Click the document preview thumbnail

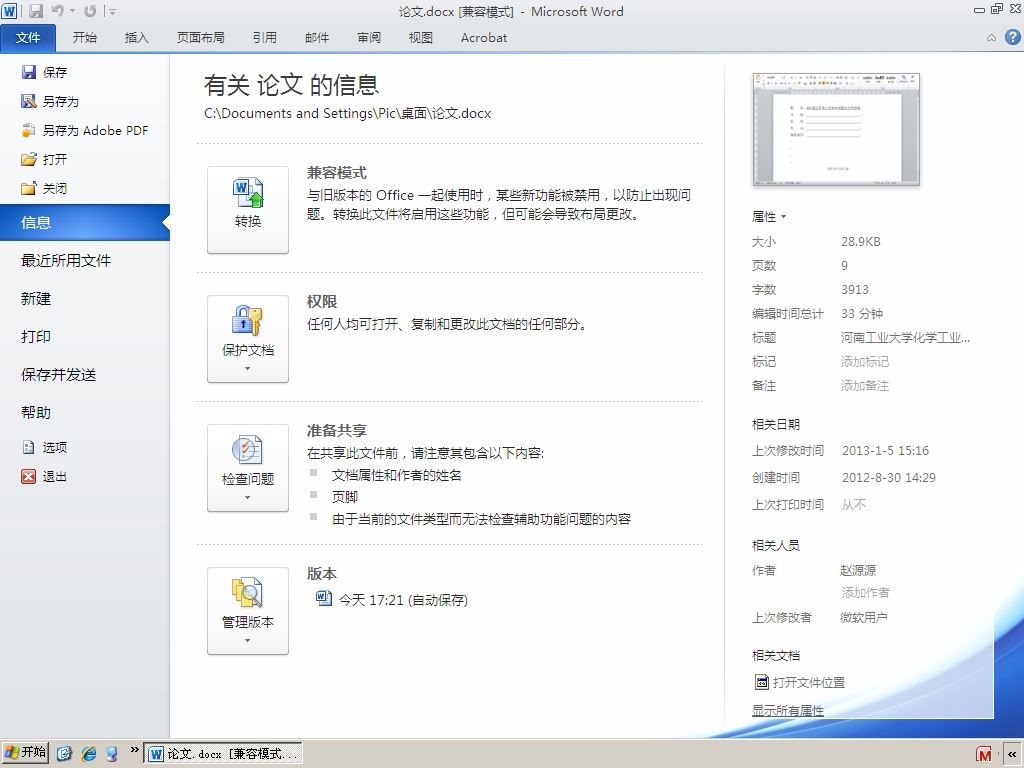click(836, 129)
